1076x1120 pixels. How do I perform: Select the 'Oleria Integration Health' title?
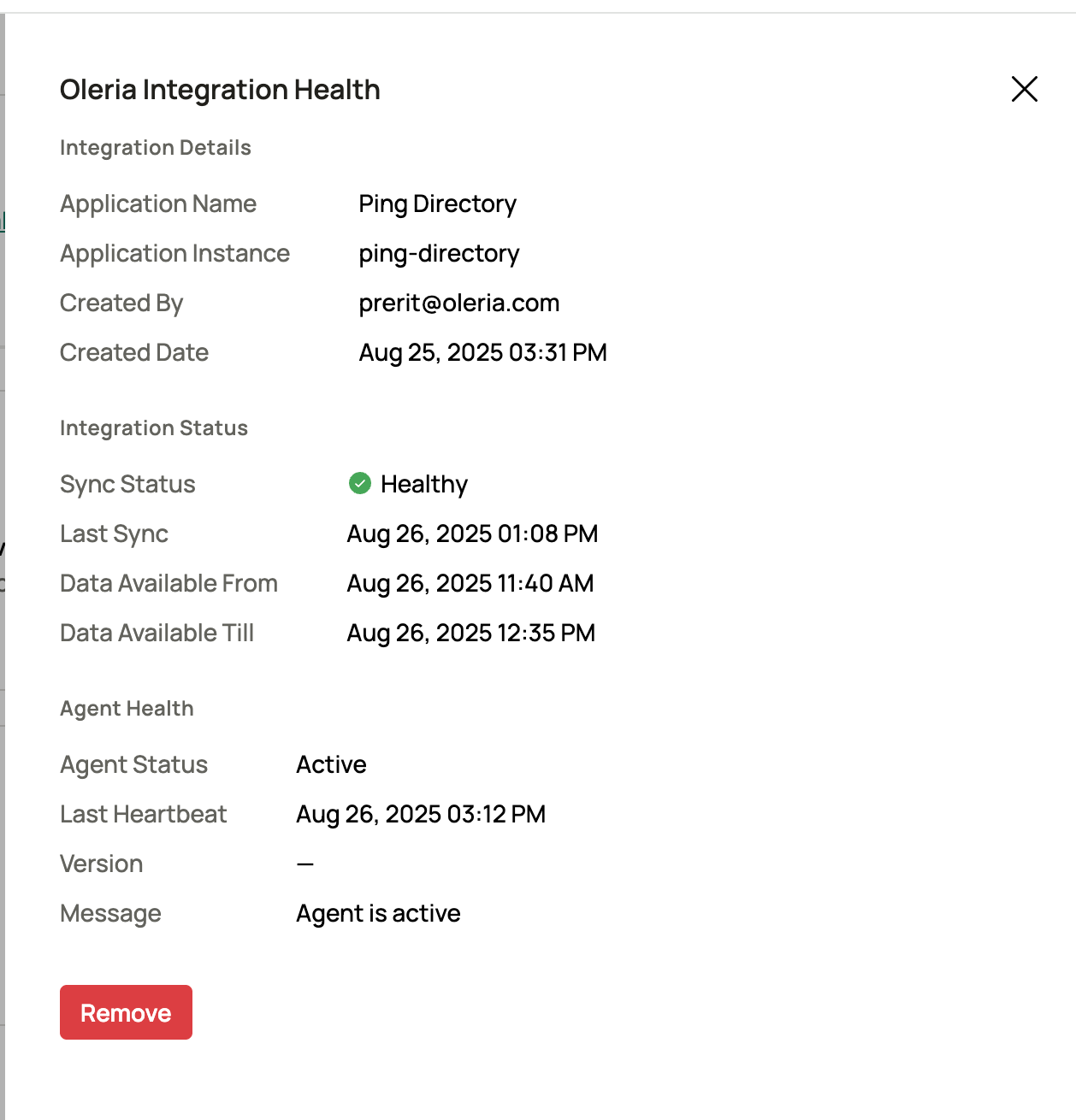[x=220, y=90]
